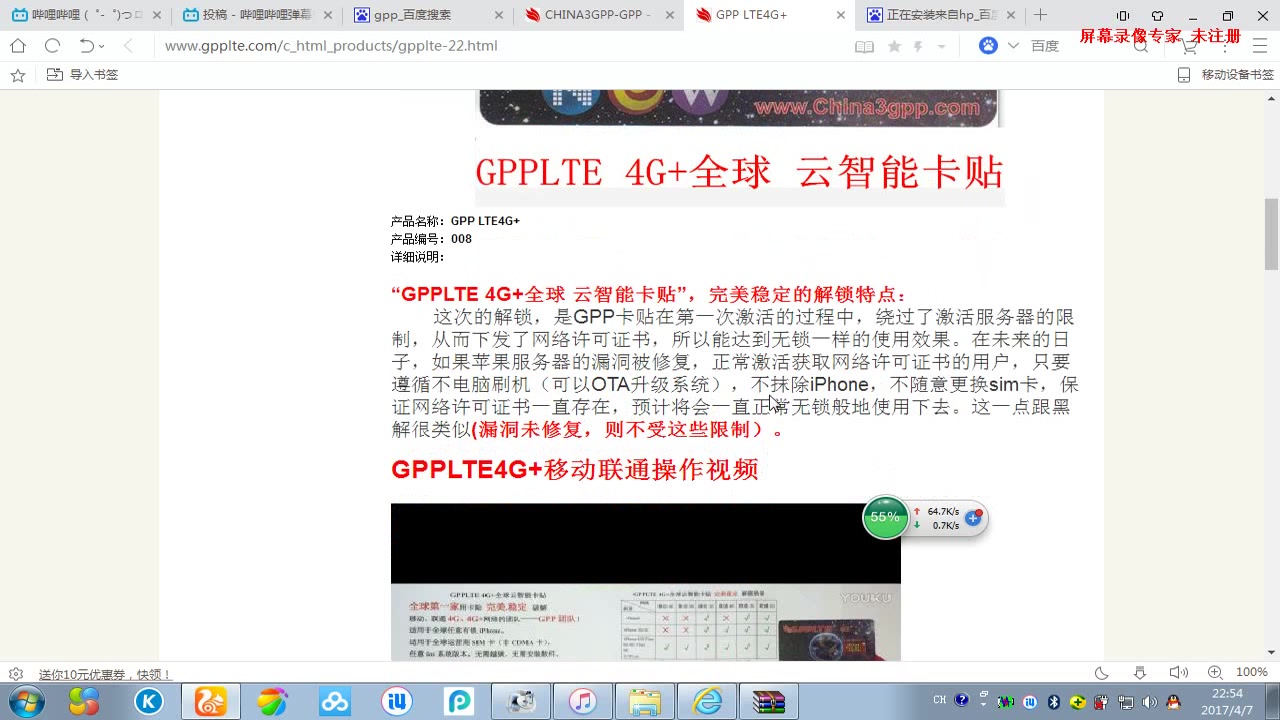Open the skin shirt icon
Screen dimensions: 1280x720
(x=1157, y=16)
